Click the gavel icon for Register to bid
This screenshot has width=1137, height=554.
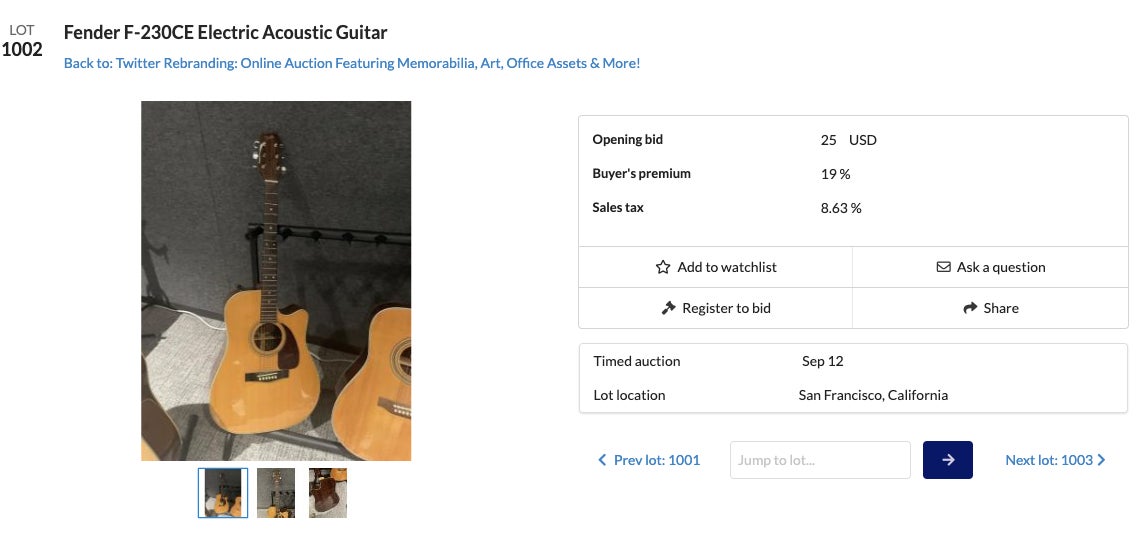[x=669, y=308]
